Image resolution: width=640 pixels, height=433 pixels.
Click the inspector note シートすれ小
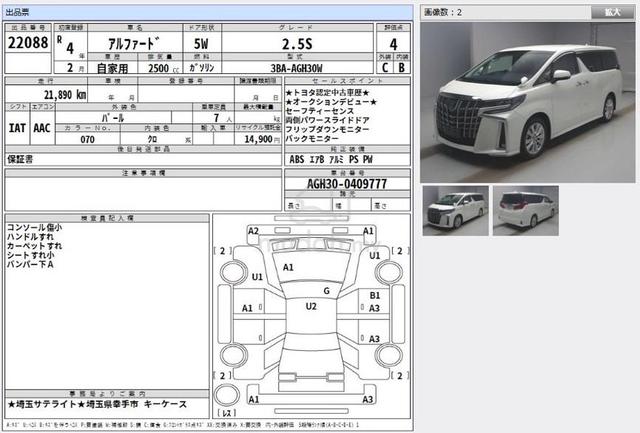(x=31, y=255)
